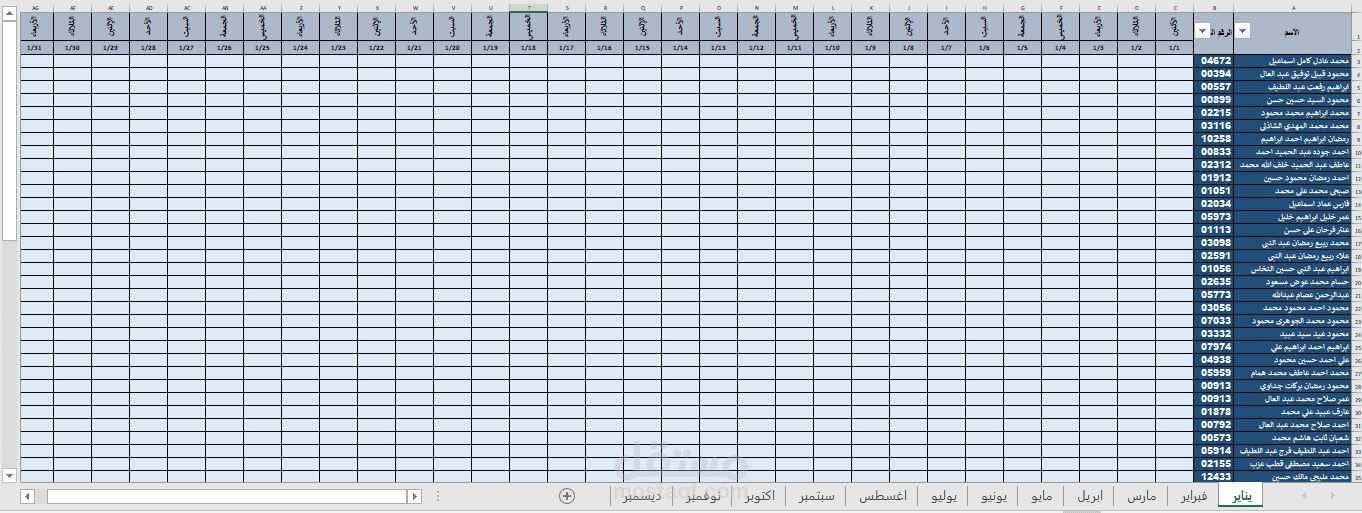Select the ID cell 02312
The height and width of the screenshot is (513, 1362).
[1214, 165]
